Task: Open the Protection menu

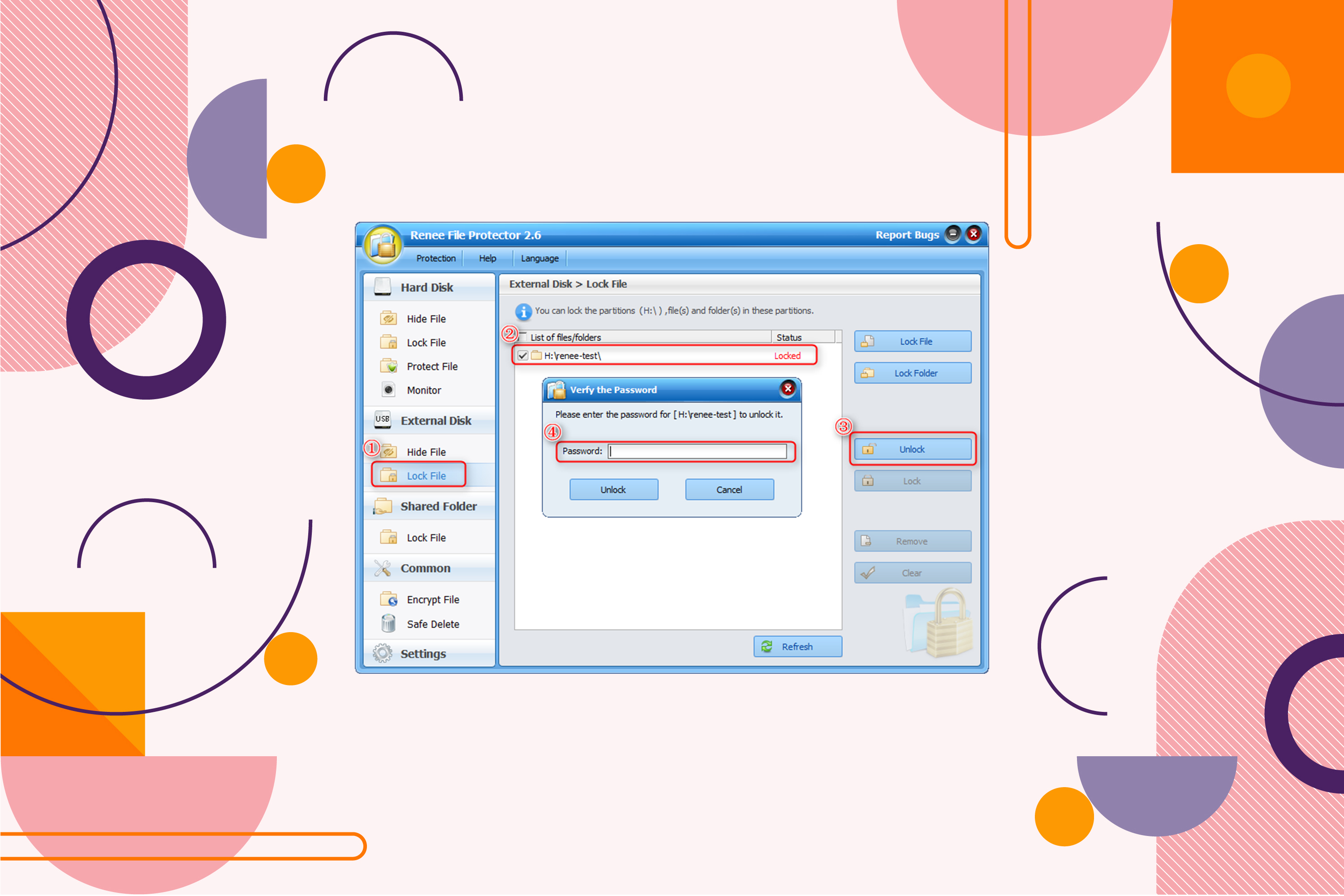Action: tap(435, 258)
